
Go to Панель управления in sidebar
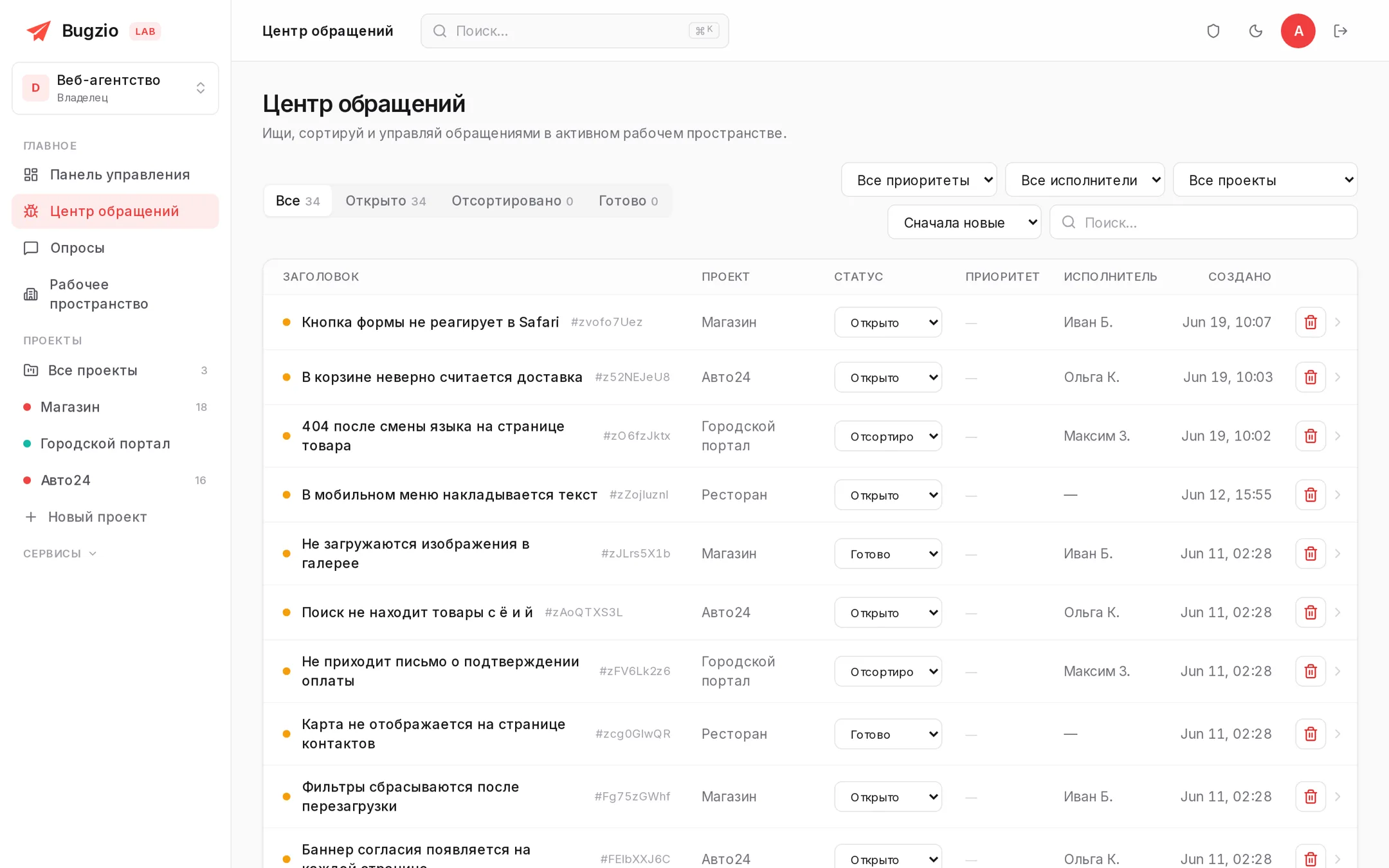click(x=115, y=175)
